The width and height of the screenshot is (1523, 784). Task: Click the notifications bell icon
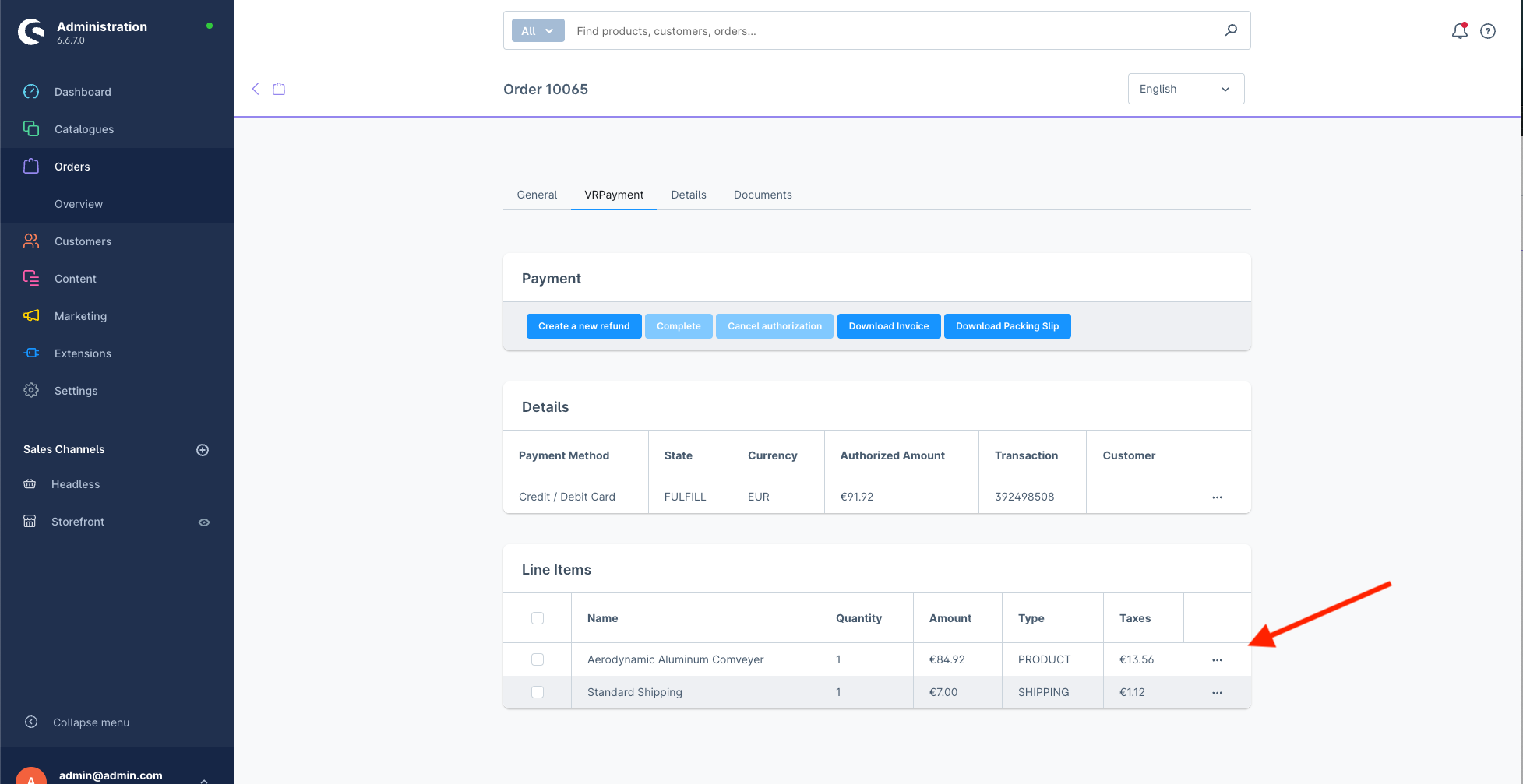[1459, 31]
